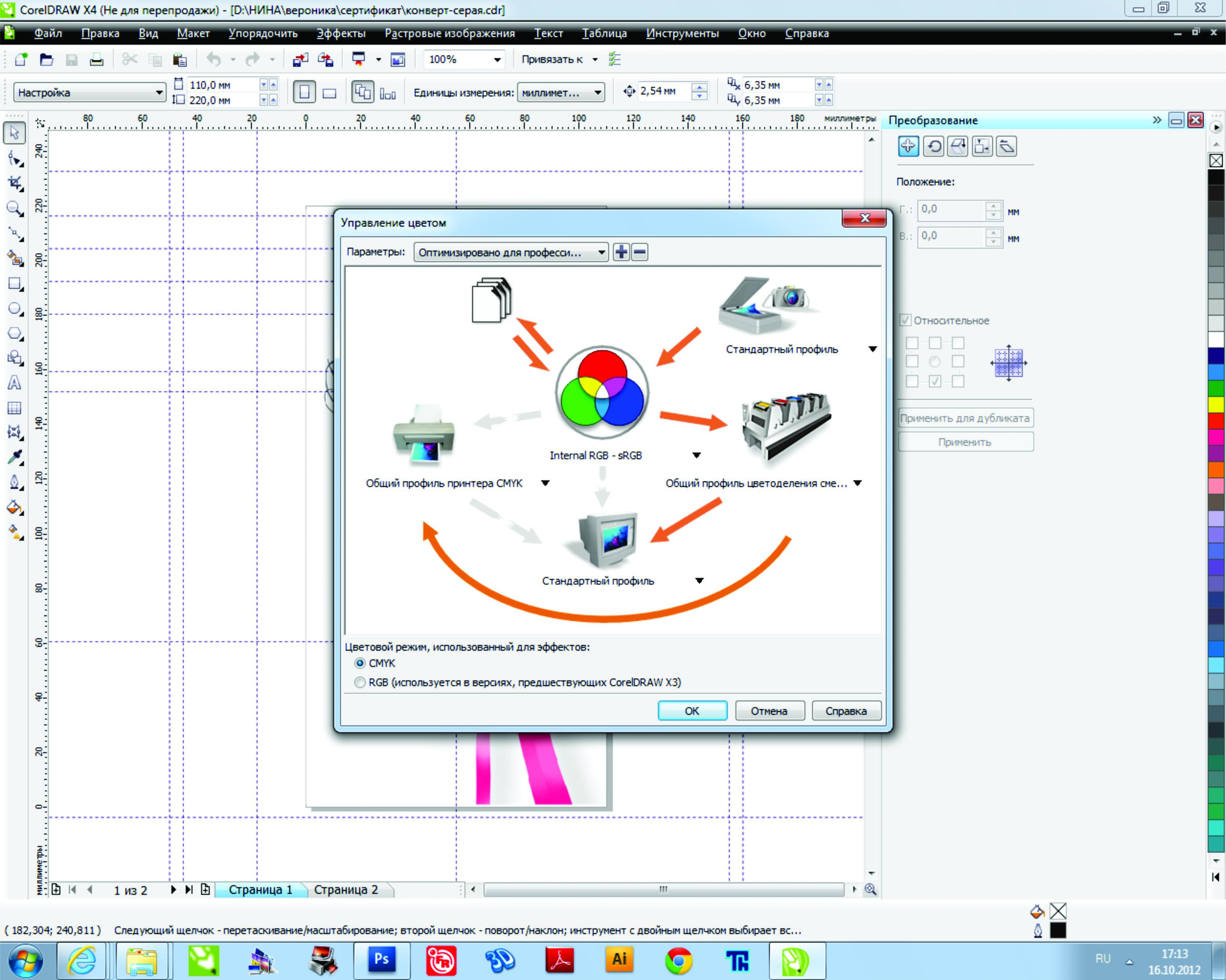Check the top-right anchor point box

click(x=958, y=343)
